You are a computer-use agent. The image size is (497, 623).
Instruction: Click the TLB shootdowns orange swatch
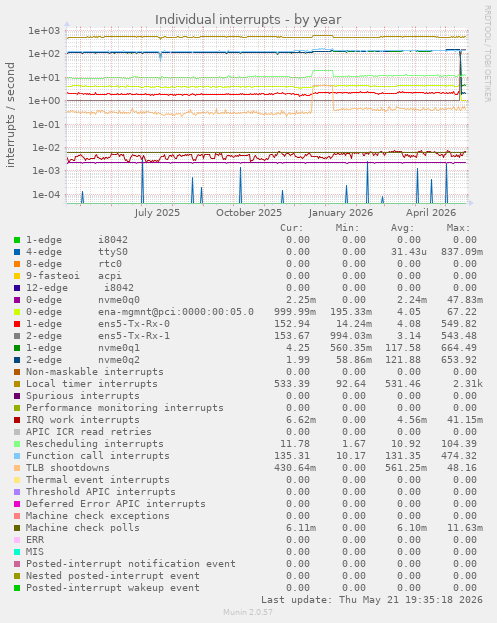click(17, 468)
